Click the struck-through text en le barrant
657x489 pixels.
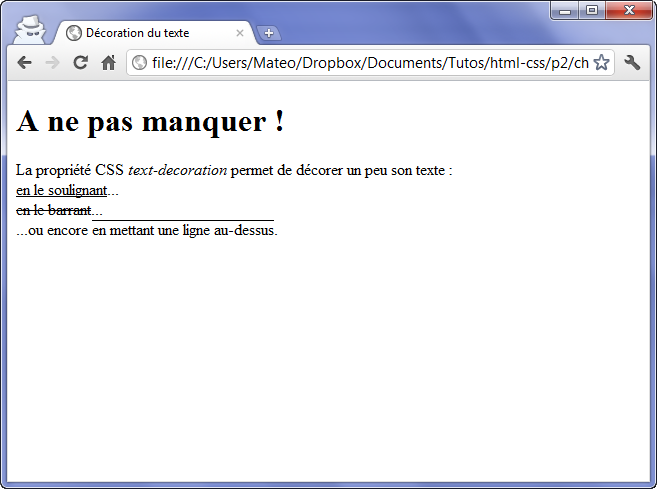click(54, 210)
